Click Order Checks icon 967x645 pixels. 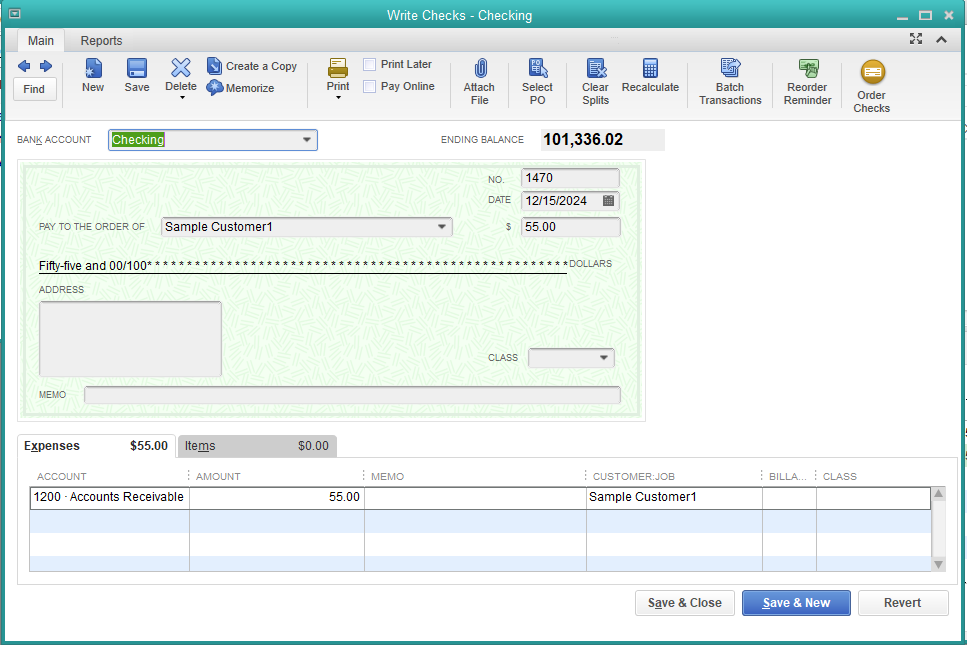[x=873, y=72]
